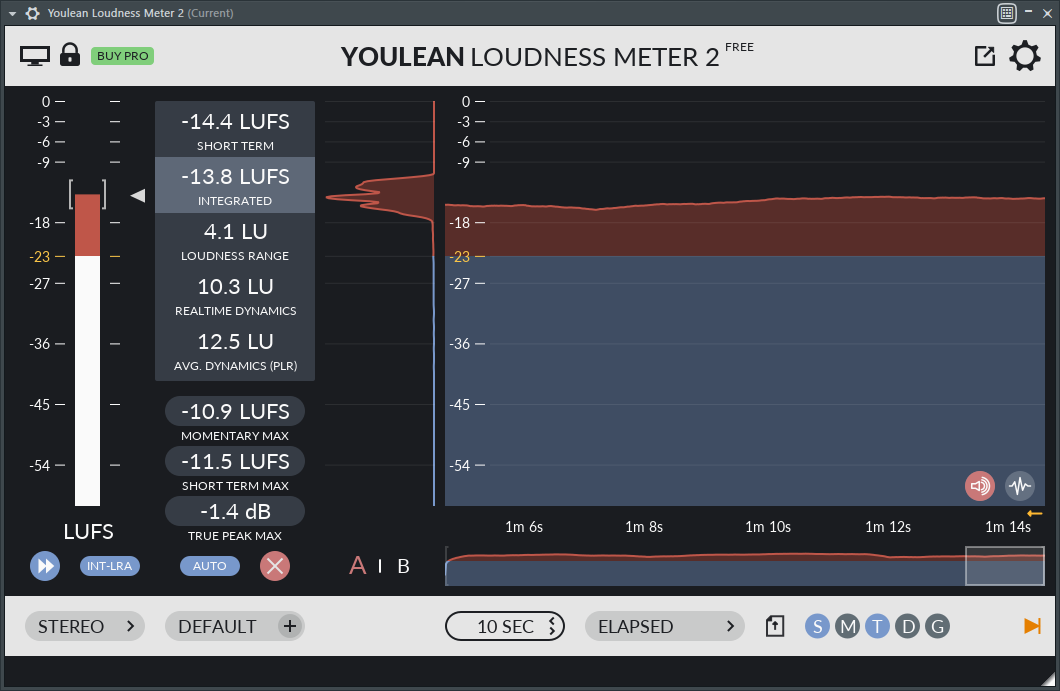
Task: Click the loudness distribution histogram
Action: (x=380, y=303)
